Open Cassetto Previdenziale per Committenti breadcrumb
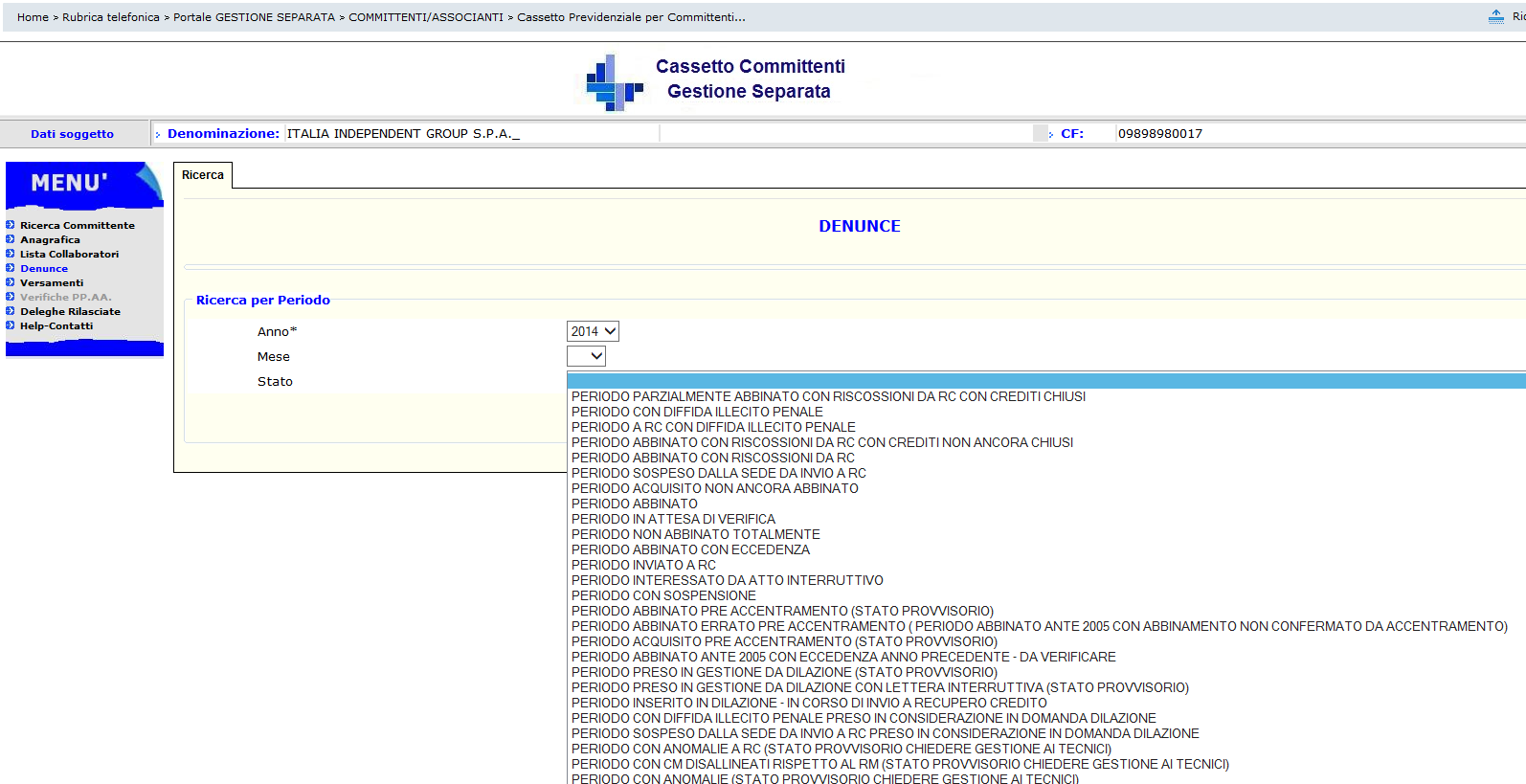 [631, 17]
